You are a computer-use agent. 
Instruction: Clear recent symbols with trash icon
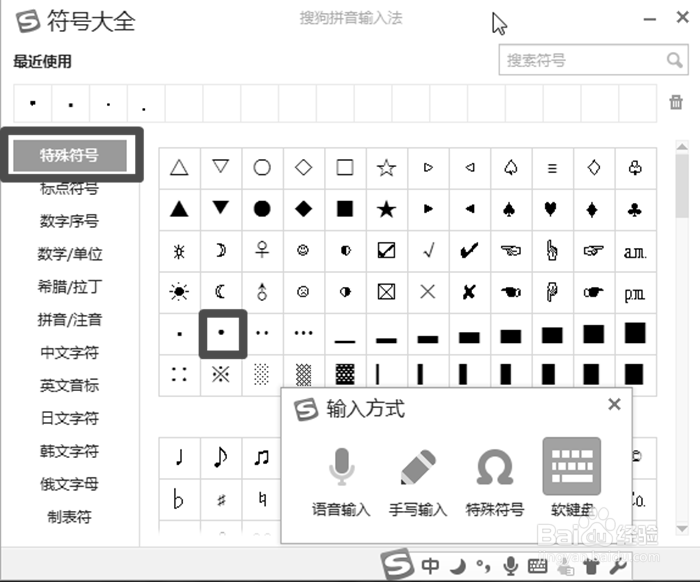point(676,102)
